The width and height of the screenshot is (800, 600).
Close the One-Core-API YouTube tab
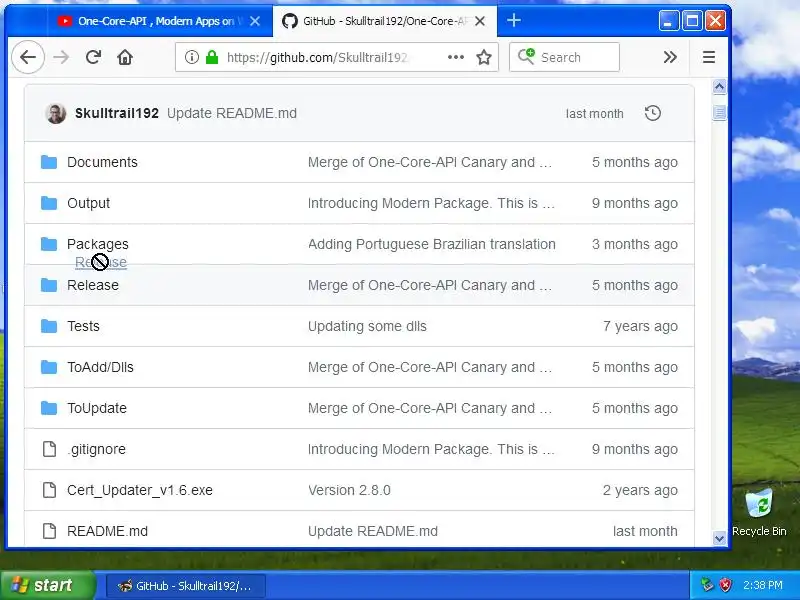(255, 21)
